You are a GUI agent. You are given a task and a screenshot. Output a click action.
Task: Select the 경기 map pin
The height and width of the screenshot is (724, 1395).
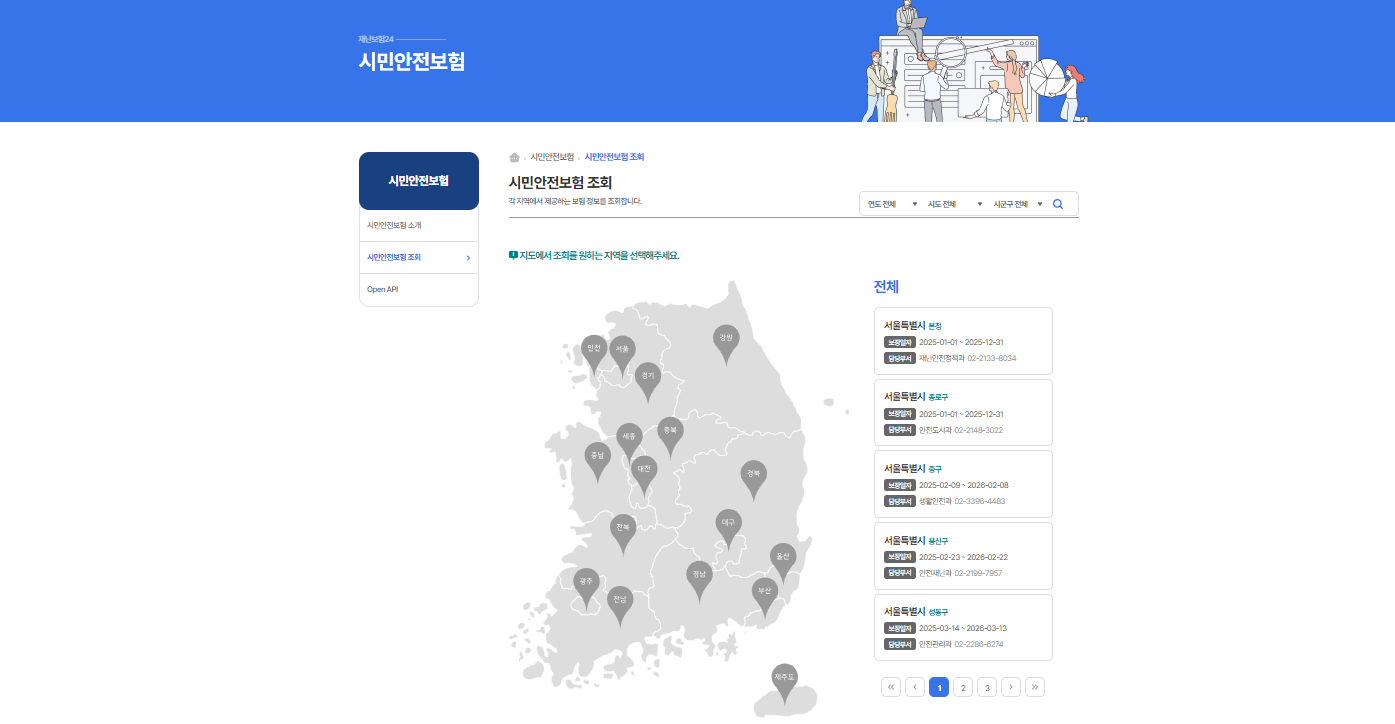click(x=648, y=381)
